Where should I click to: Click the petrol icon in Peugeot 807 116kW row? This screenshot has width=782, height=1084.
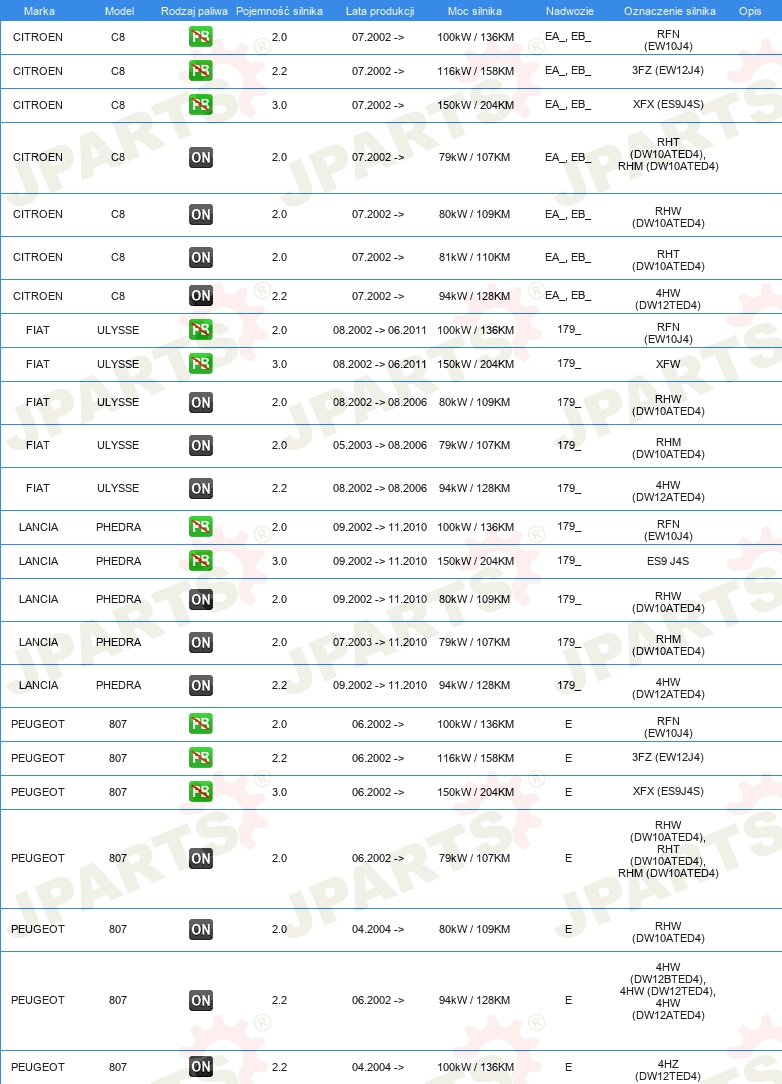click(x=201, y=758)
